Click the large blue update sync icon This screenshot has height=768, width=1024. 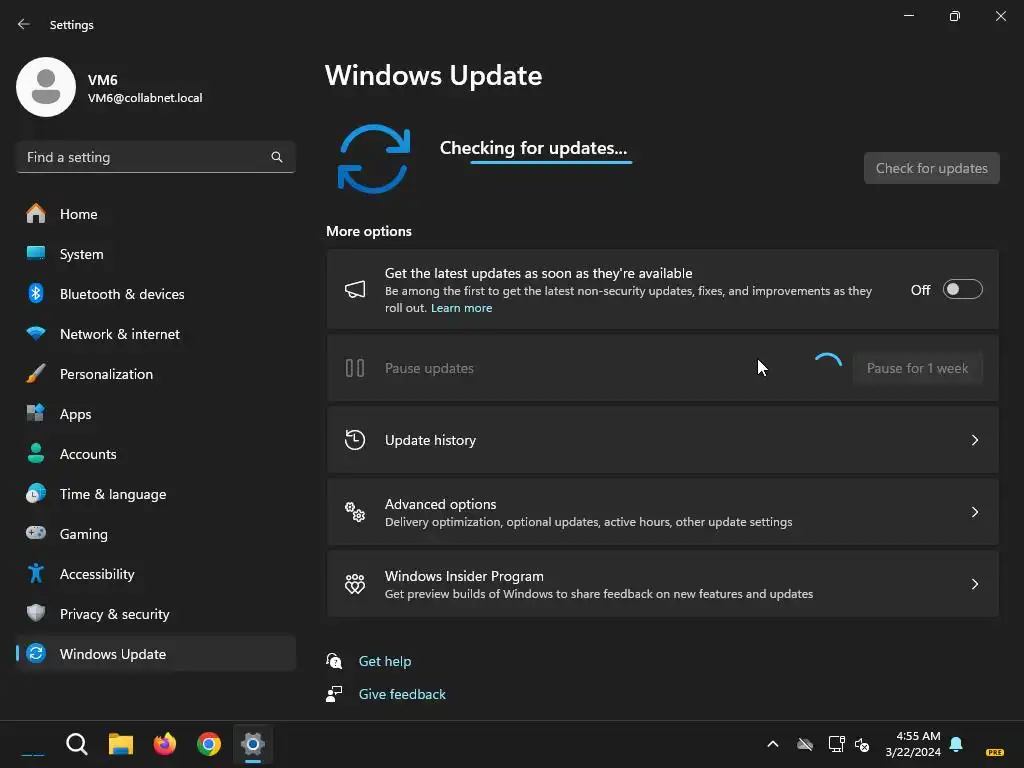[374, 159]
